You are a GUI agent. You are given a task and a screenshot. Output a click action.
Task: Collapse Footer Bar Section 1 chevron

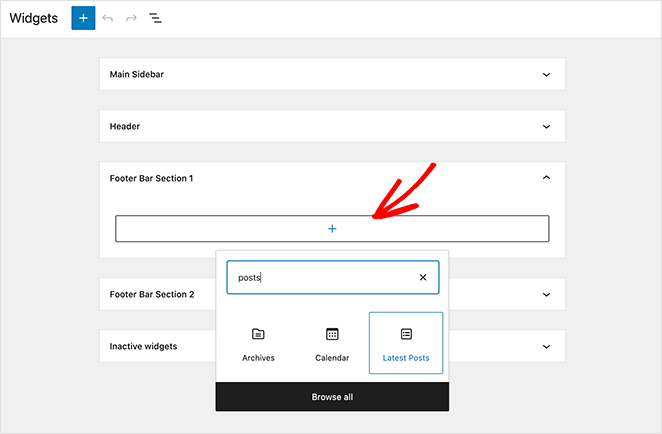click(x=546, y=178)
